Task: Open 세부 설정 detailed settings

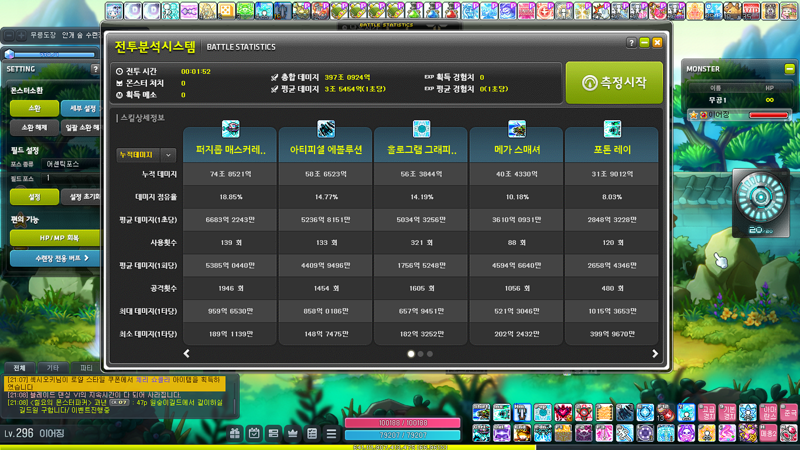Action: click(81, 108)
